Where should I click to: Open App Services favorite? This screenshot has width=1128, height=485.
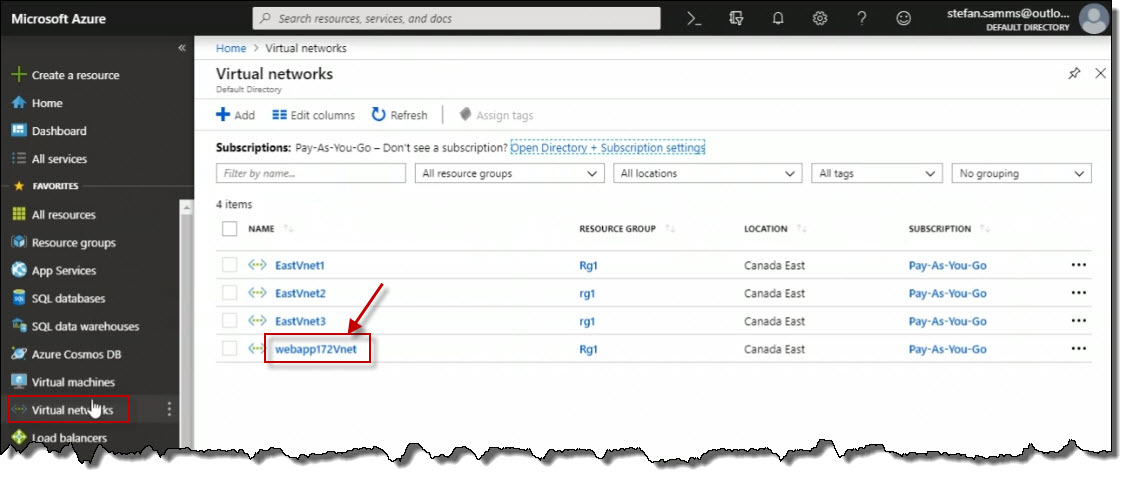[x=63, y=271]
